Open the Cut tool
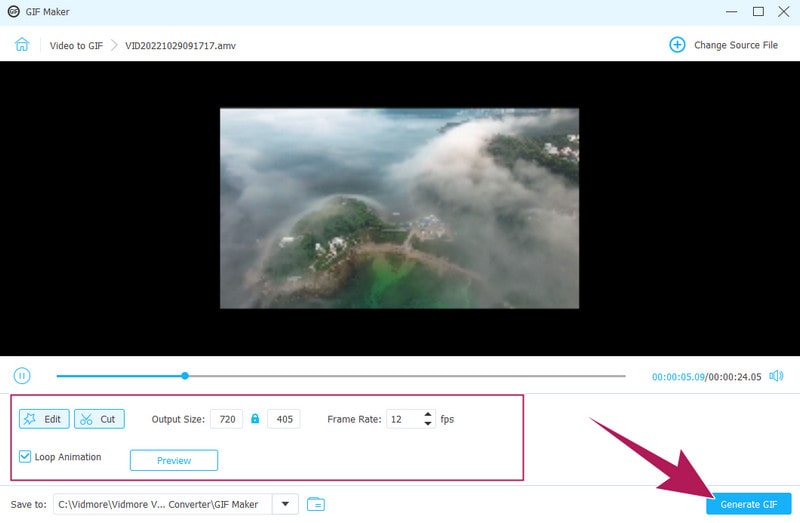 point(99,419)
